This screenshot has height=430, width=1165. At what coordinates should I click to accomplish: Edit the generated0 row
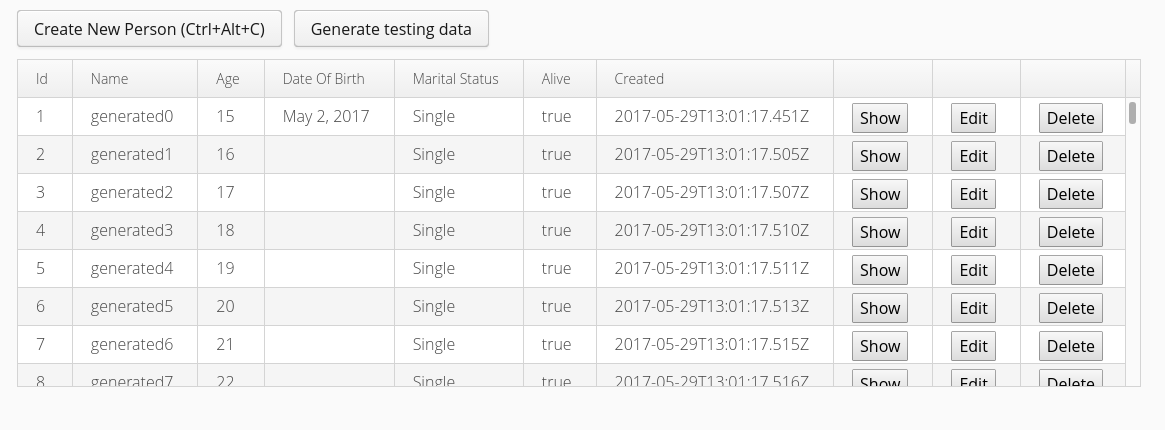click(973, 118)
